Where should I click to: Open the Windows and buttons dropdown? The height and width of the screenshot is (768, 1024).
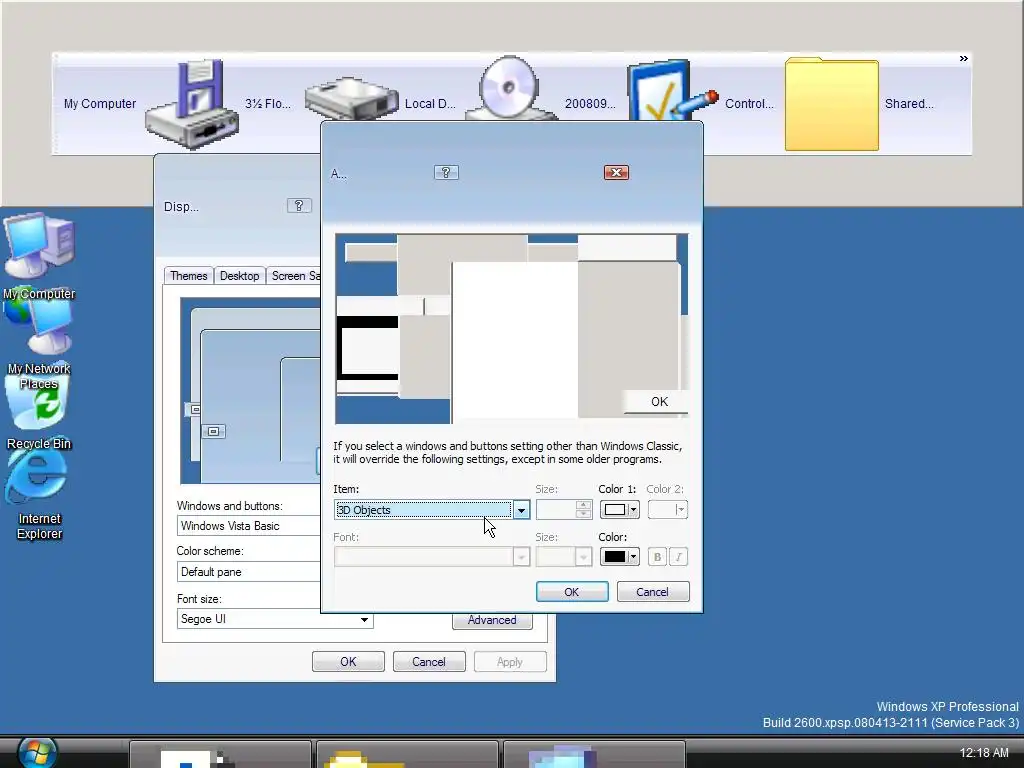pyautogui.click(x=248, y=526)
